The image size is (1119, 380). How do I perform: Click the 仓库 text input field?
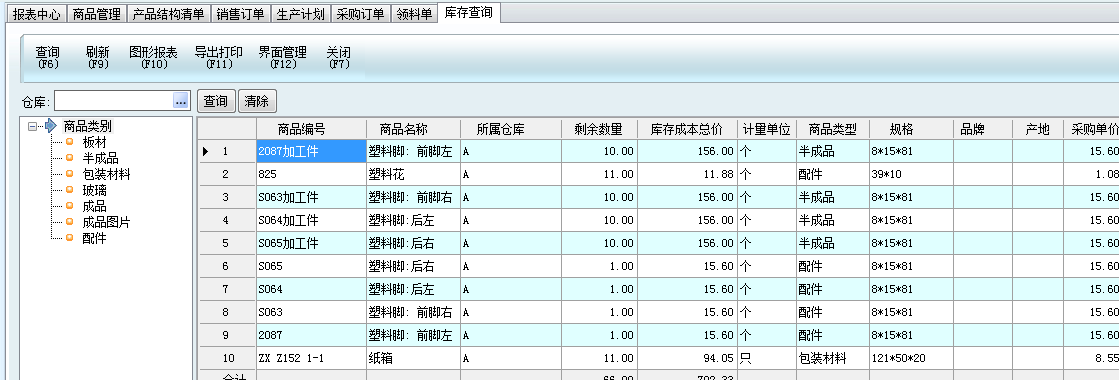point(113,101)
